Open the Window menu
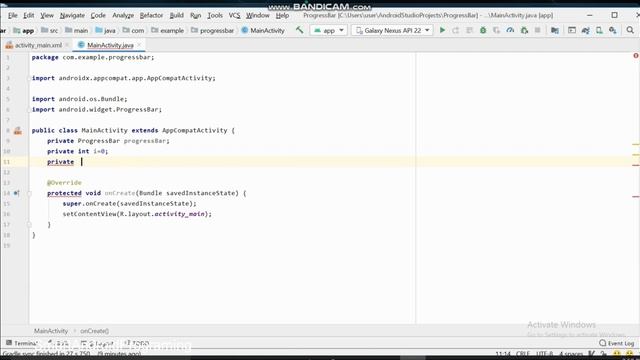The image size is (640, 360). pyautogui.click(x=258, y=15)
